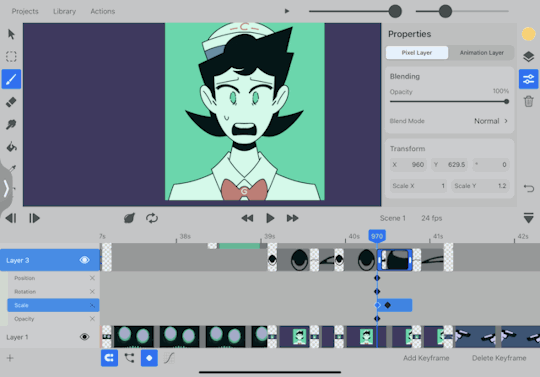Open the Projects menu
Viewport: 540px width, 377px height.
tap(25, 11)
